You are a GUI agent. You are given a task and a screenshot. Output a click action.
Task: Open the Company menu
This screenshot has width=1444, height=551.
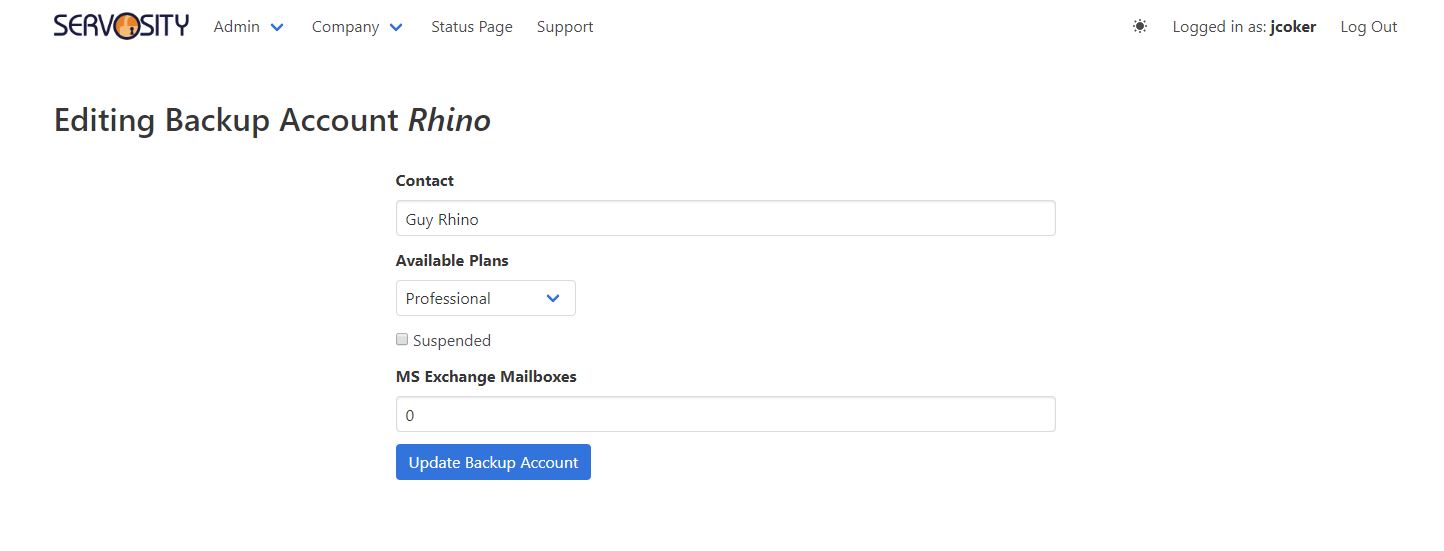click(345, 27)
